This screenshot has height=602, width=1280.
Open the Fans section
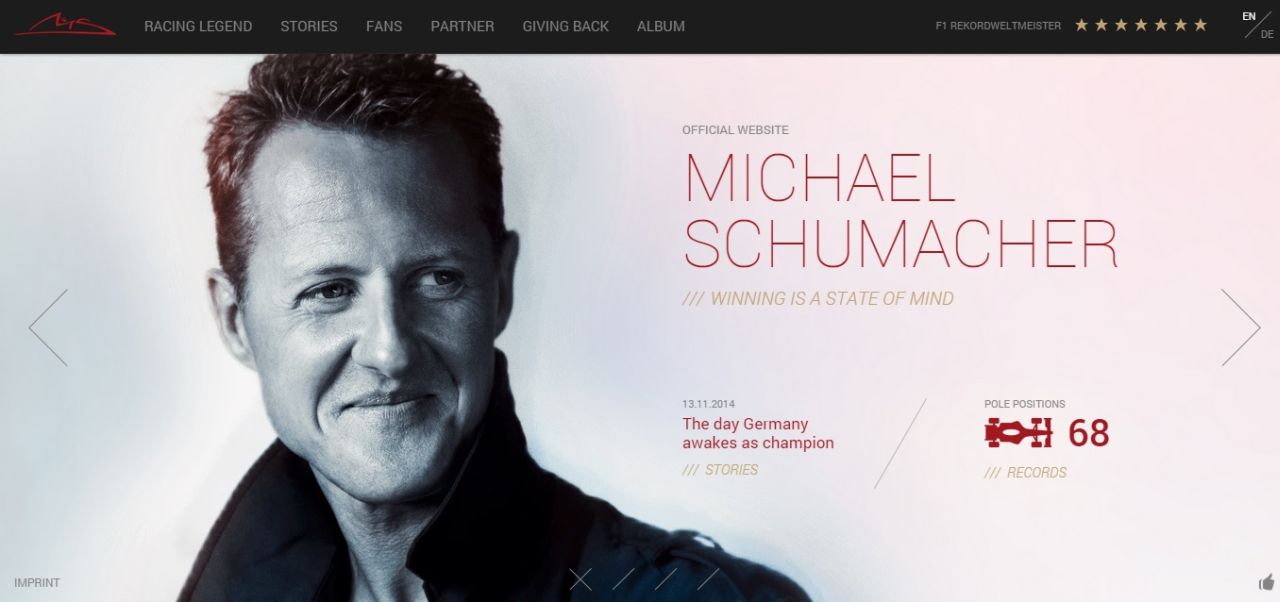coord(384,26)
